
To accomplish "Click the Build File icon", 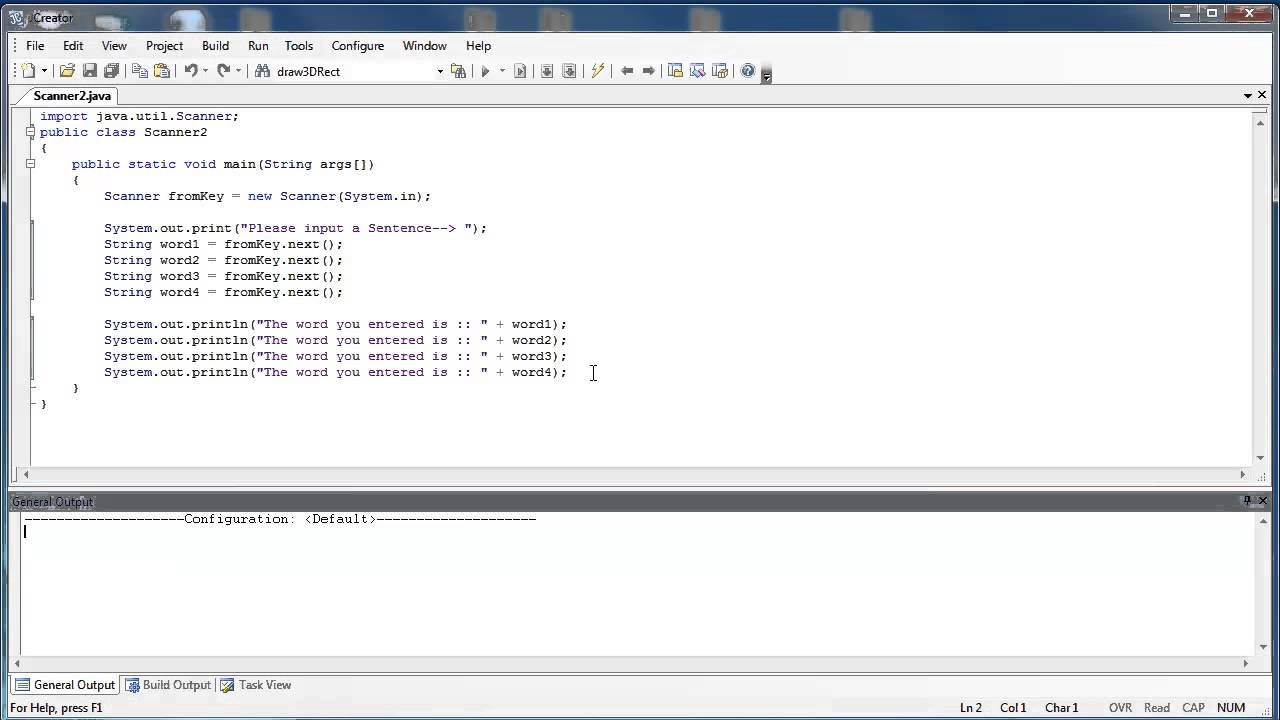I will click(569, 71).
